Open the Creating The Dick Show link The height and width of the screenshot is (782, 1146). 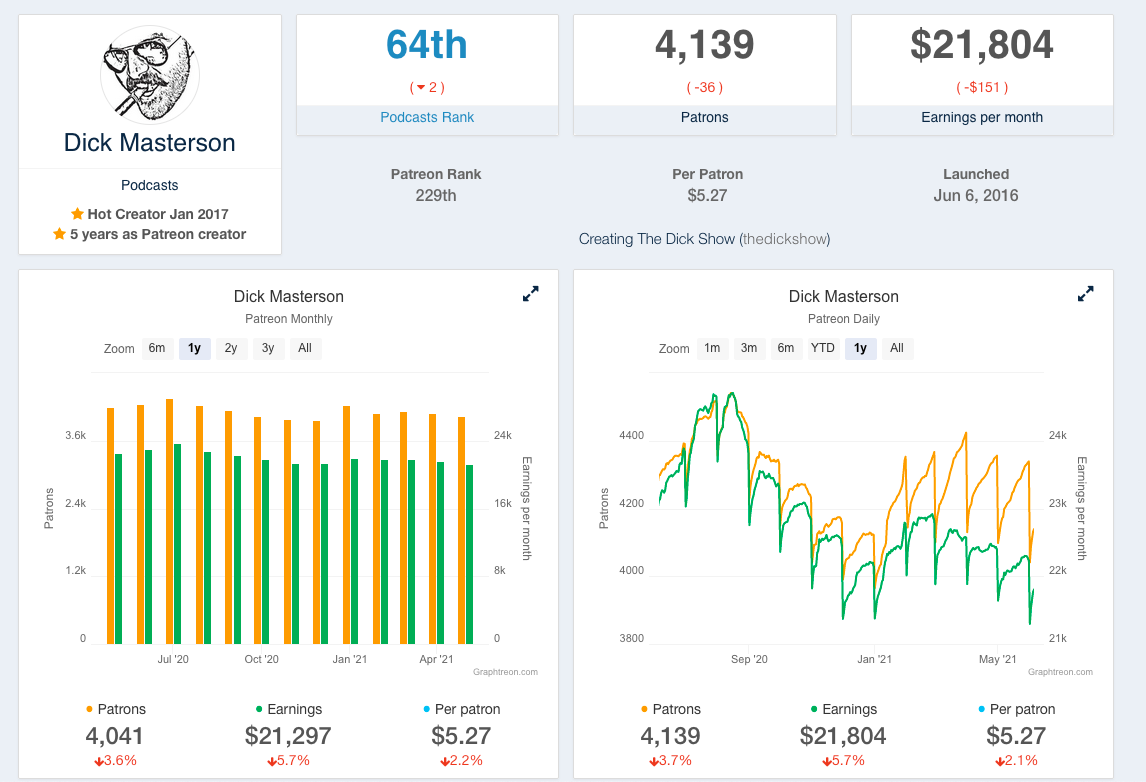pyautogui.click(x=704, y=239)
